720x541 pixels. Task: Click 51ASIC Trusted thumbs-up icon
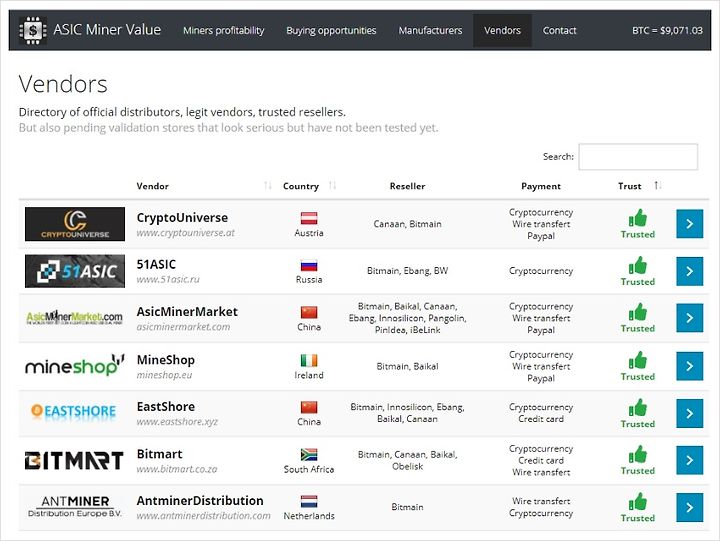click(638, 265)
